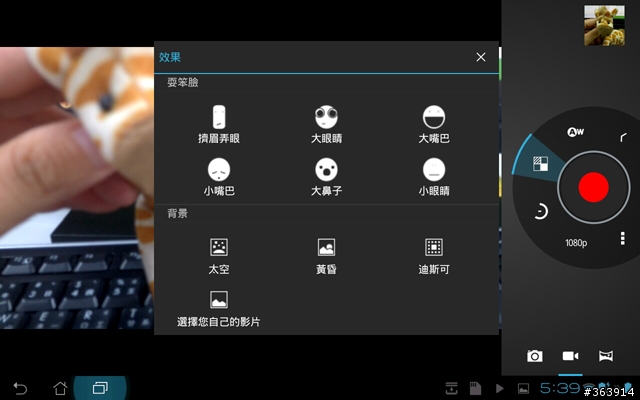
Task: Open the download notification icon
Action: (451, 388)
